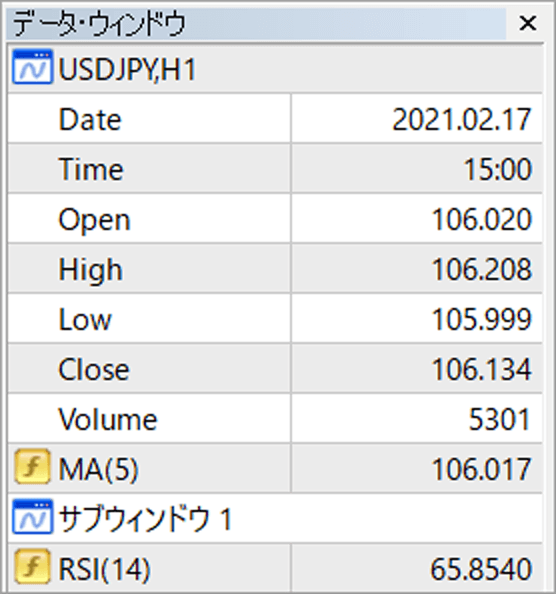Select the Close price 106.134

click(x=482, y=369)
